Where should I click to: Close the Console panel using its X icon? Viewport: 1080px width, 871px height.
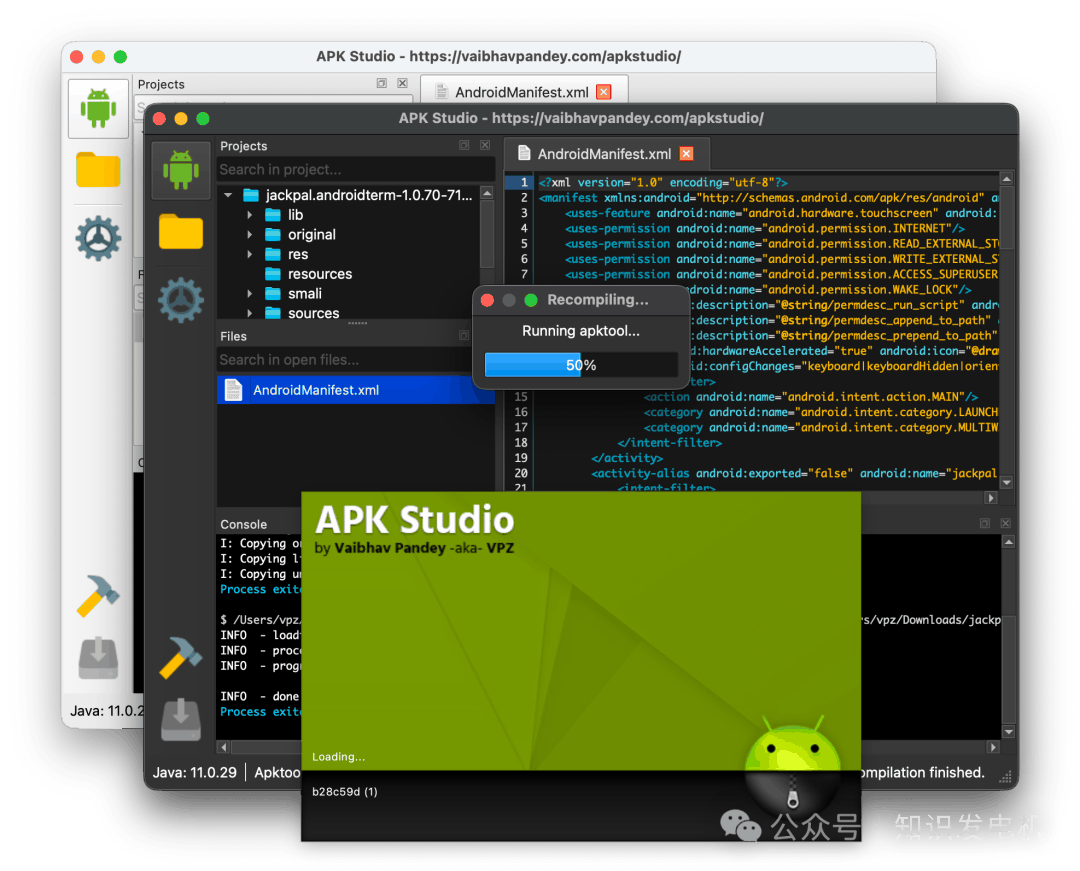click(1004, 523)
